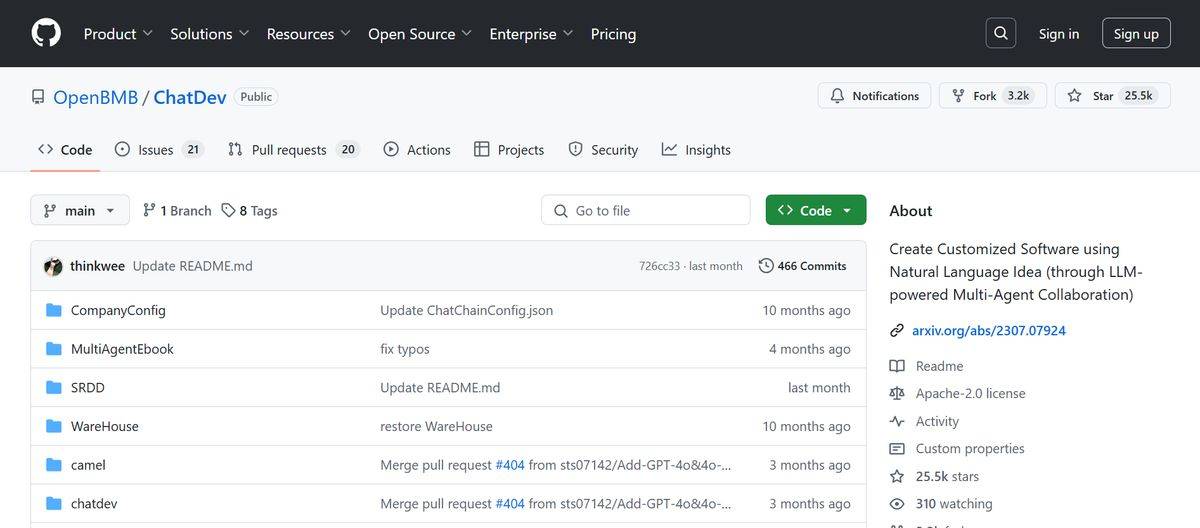View the 8 Tags link
The image size is (1200, 528).
[x=250, y=210]
